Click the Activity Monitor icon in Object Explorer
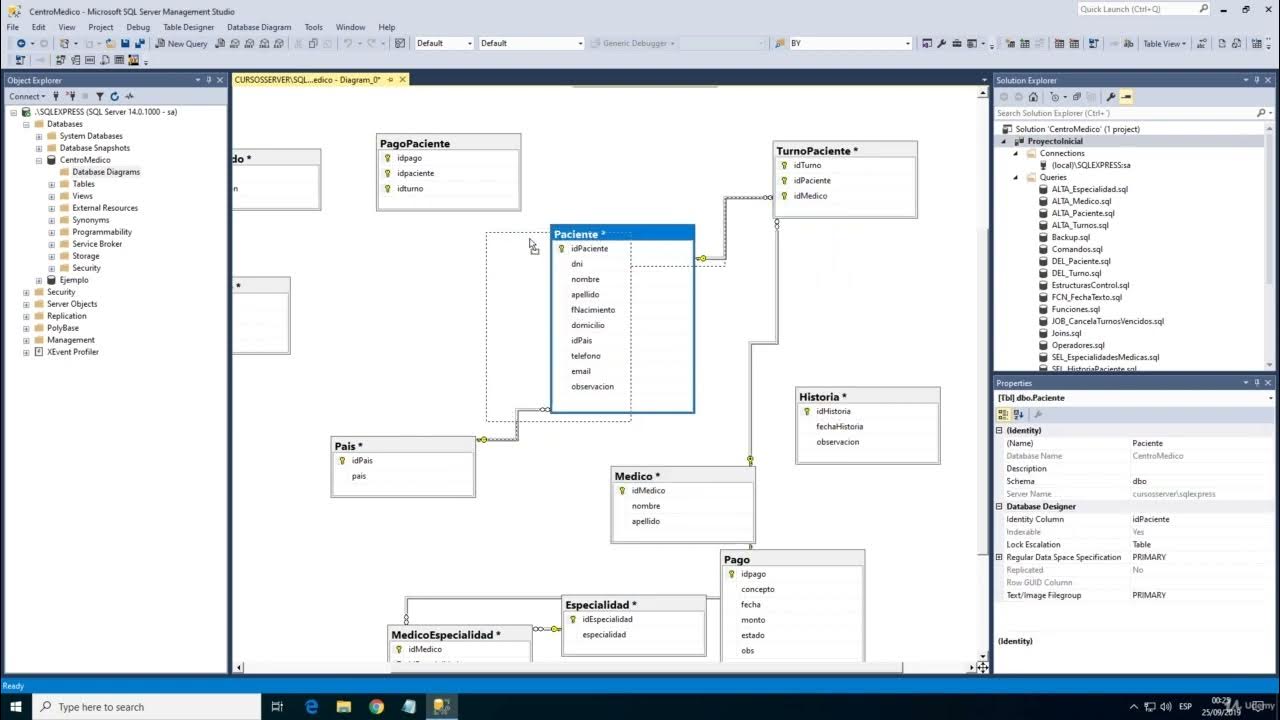 [x=129, y=96]
